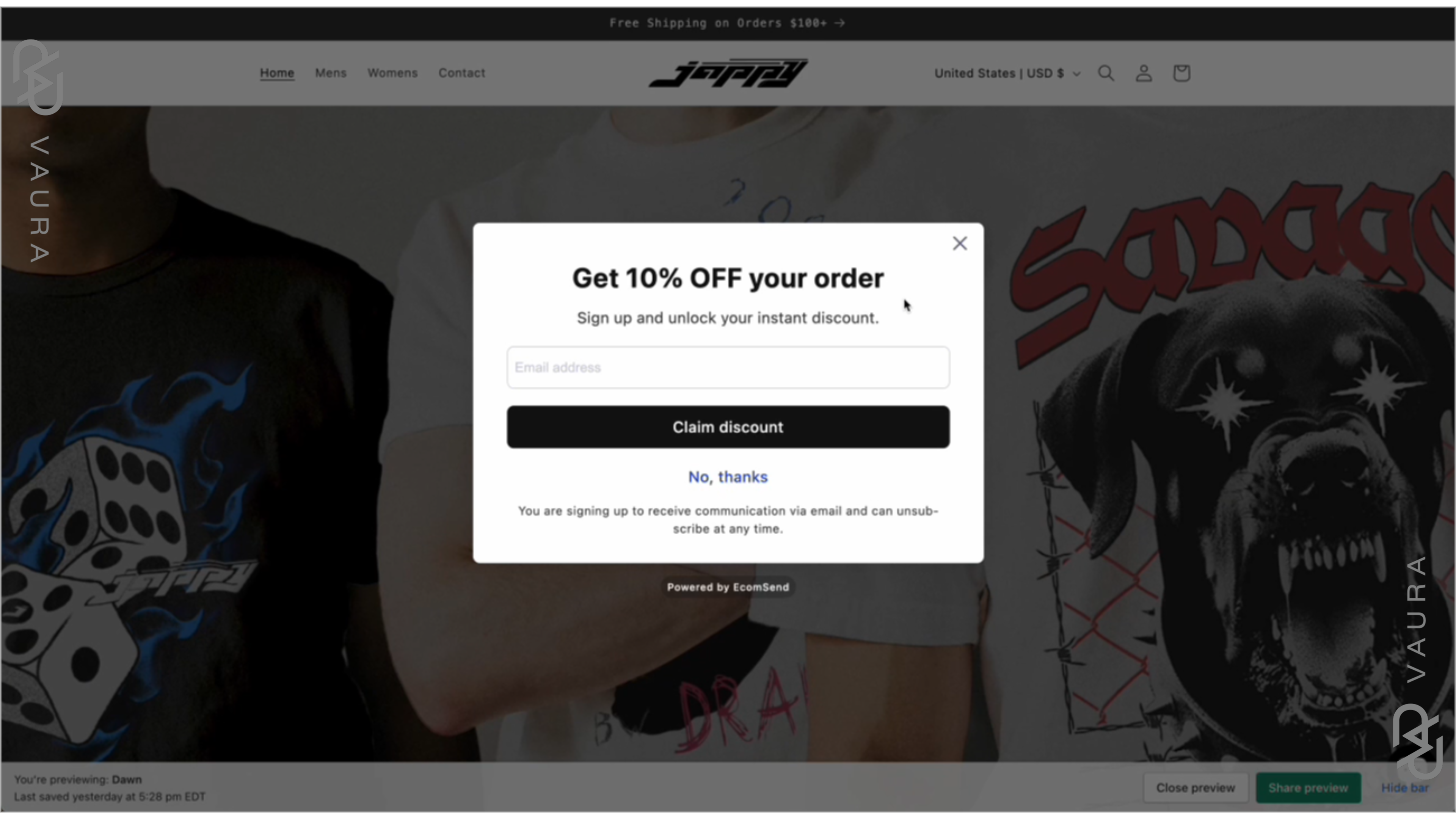Open Free Shipping on Orders $100+ announcement
This screenshot has height=819, width=1456.
(x=728, y=23)
